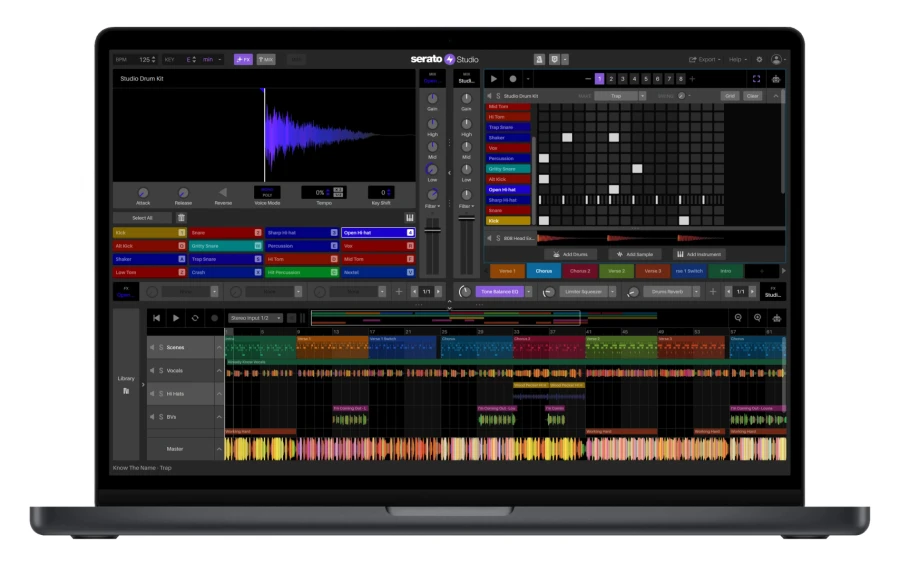Zoom in the song view timeline
900x566 pixels.
coord(757,318)
